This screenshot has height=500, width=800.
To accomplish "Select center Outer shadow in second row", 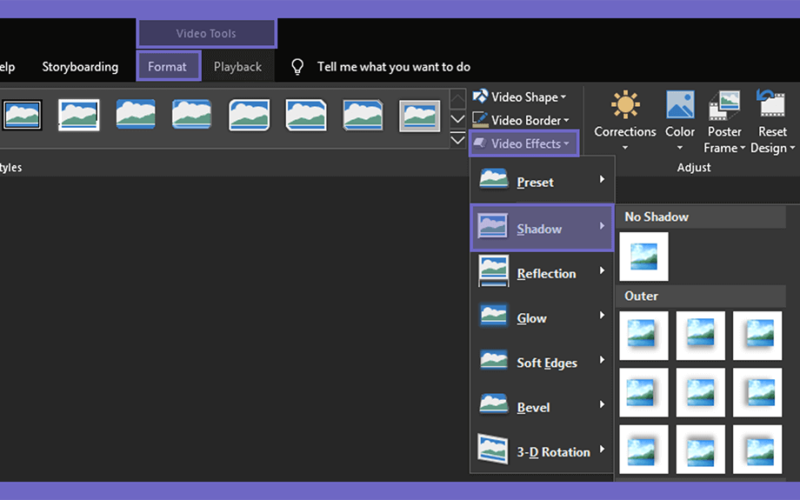I will (x=700, y=392).
